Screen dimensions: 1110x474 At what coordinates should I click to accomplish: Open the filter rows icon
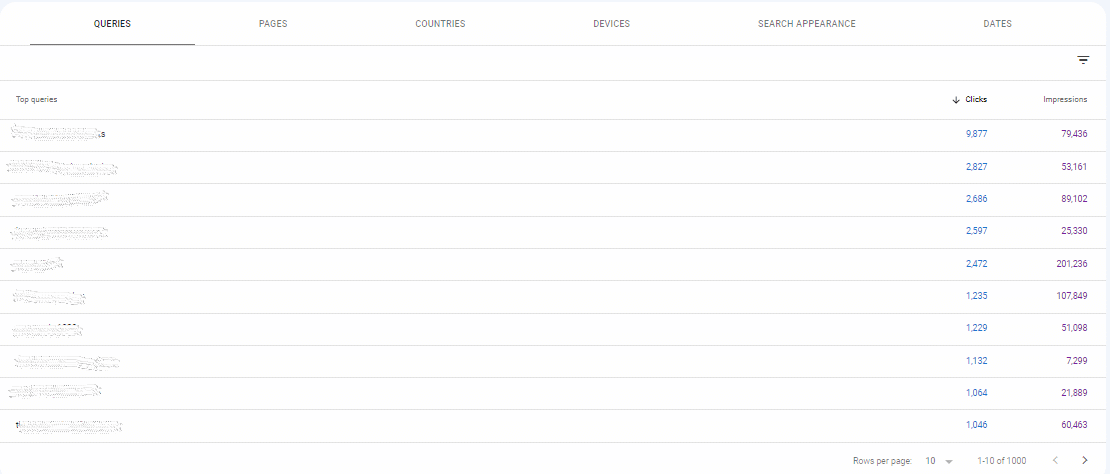click(1083, 60)
